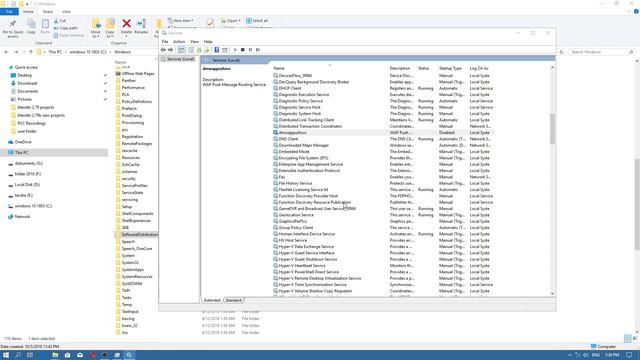Image resolution: width=640 pixels, height=360 pixels.
Task: Click the Forward arrow in Services toolbar
Action: tap(171, 50)
